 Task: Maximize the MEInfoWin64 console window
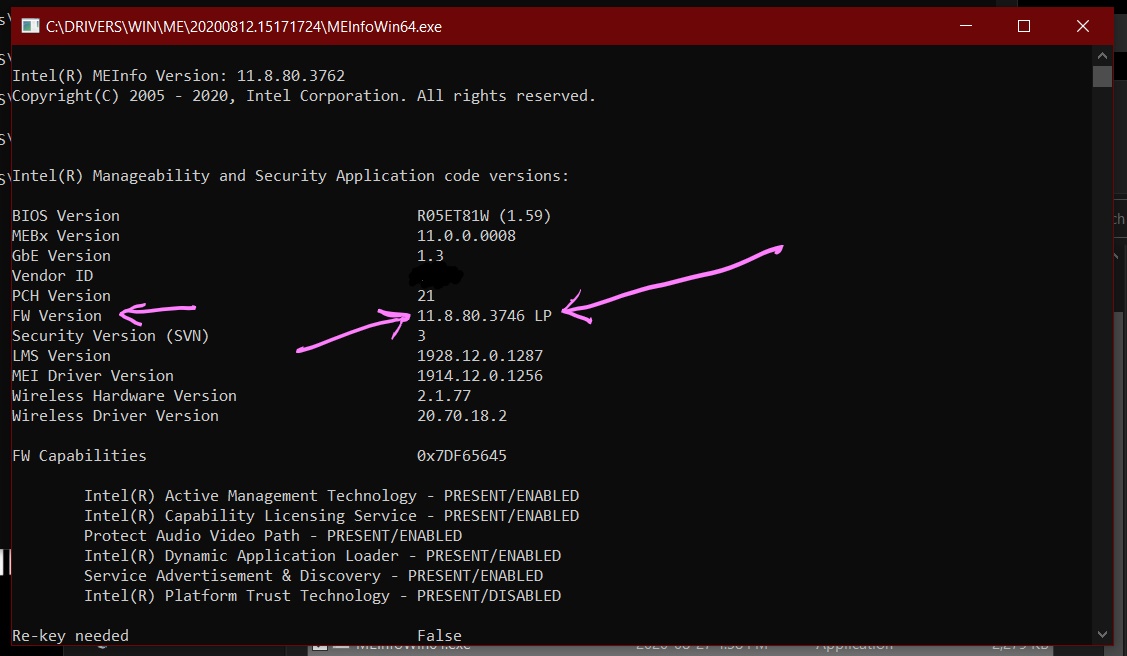pyautogui.click(x=1024, y=27)
